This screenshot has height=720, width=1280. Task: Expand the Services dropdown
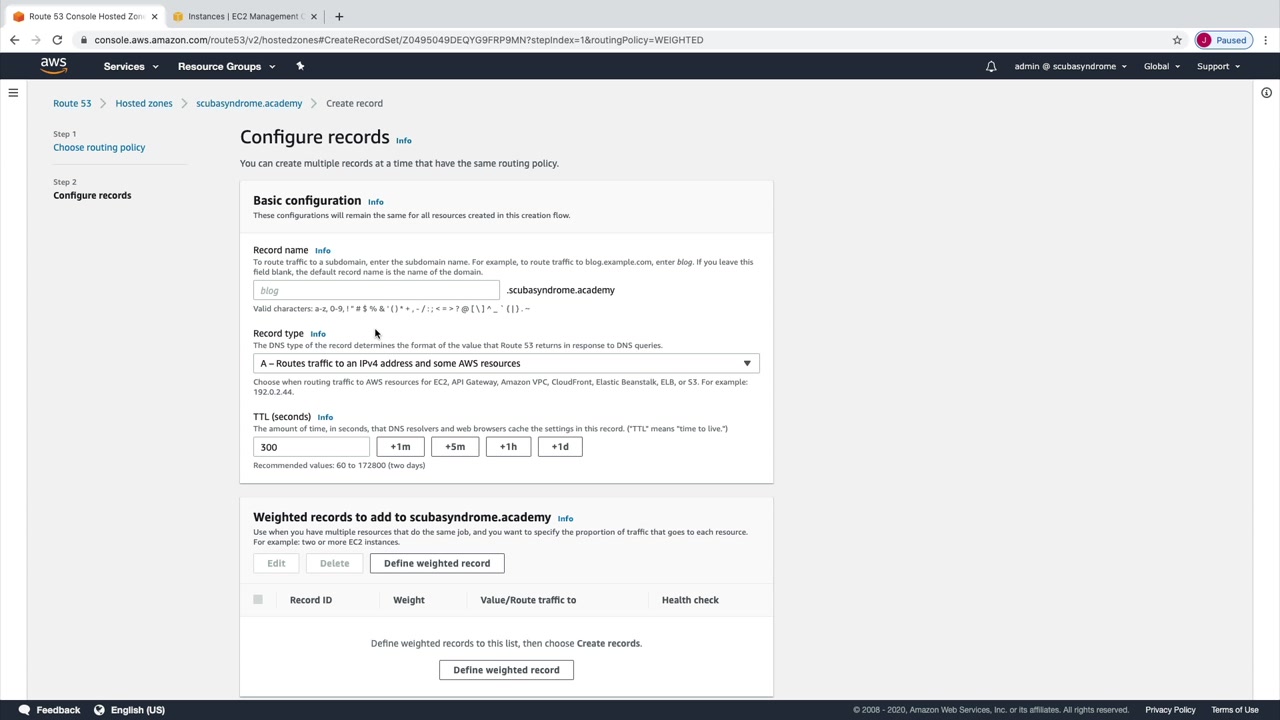click(131, 66)
